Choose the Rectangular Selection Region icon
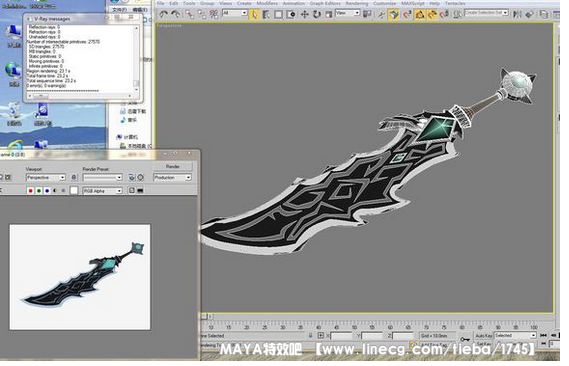Screen dimensions: 569x366 point(278,15)
